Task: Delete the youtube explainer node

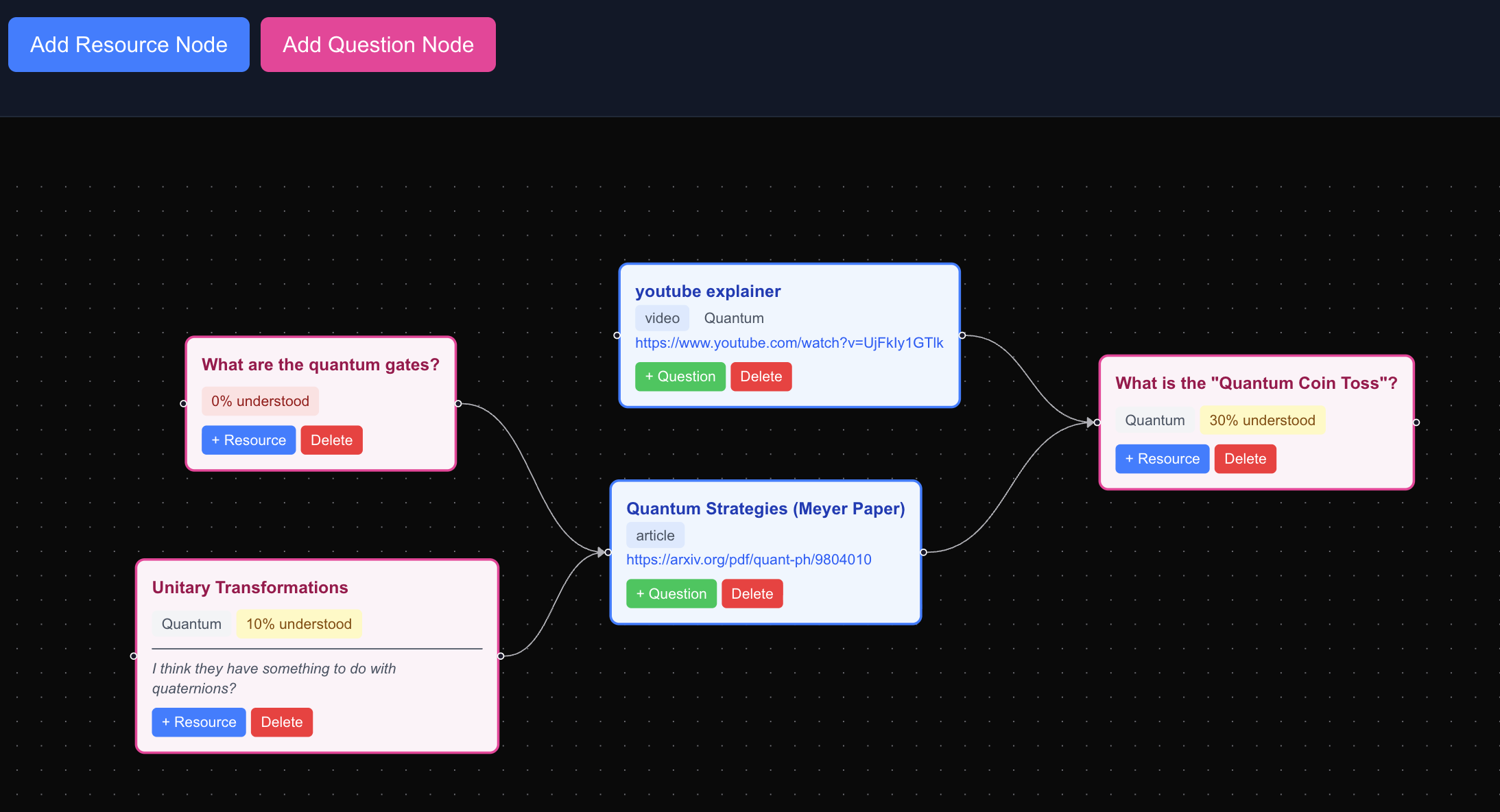Action: [x=761, y=376]
